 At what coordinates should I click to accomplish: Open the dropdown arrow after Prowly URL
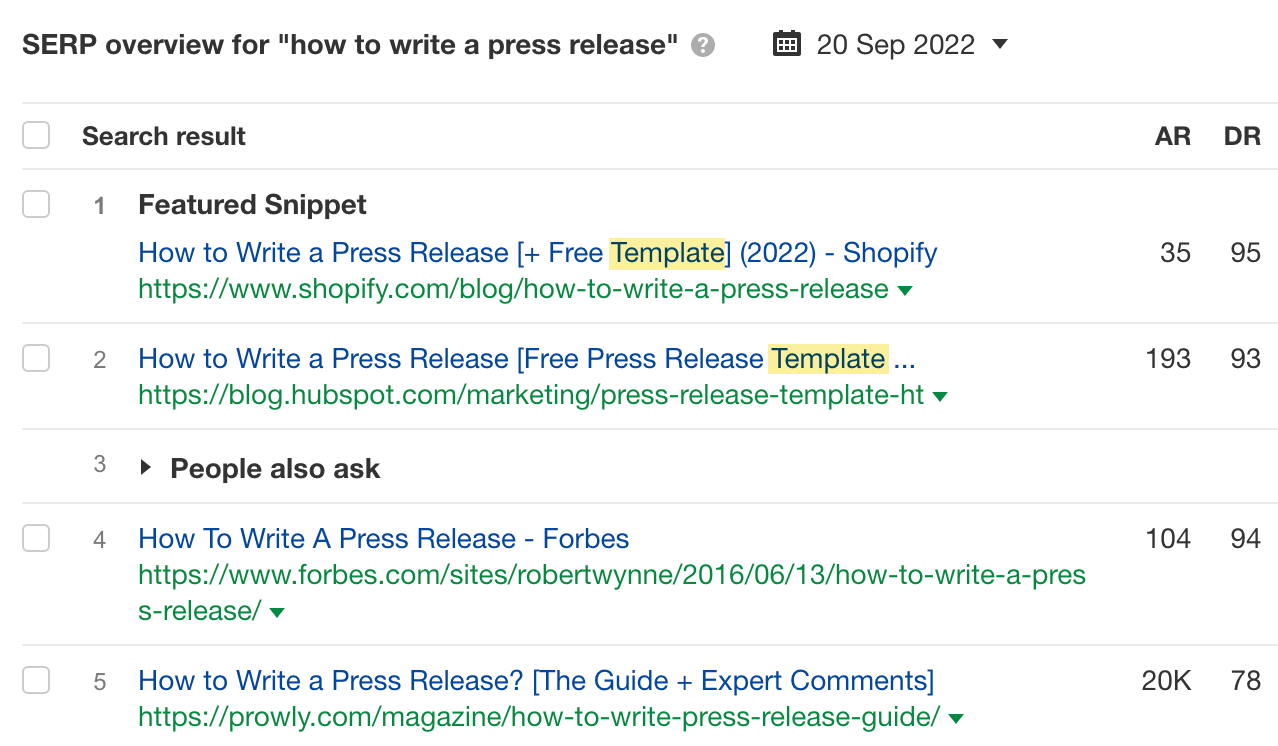(956, 717)
